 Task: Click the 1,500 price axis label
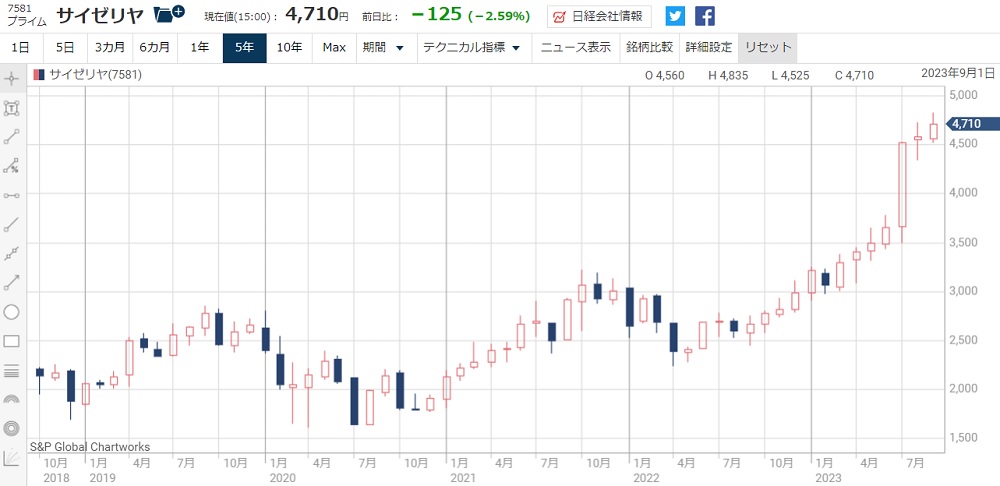tap(964, 438)
